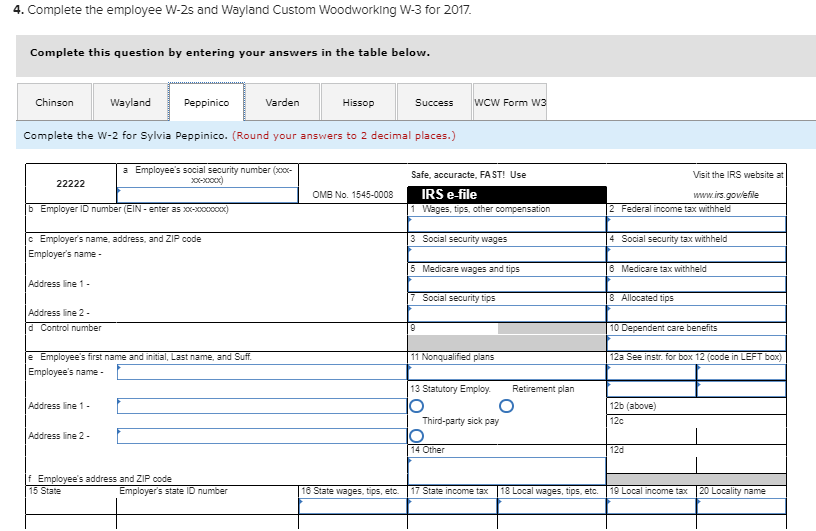Click the IRS e-file banner
816x531 pixels.
[507, 194]
